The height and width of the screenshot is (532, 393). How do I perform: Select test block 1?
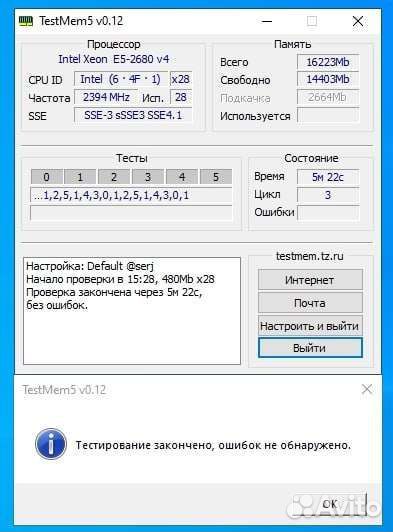[x=80, y=177]
